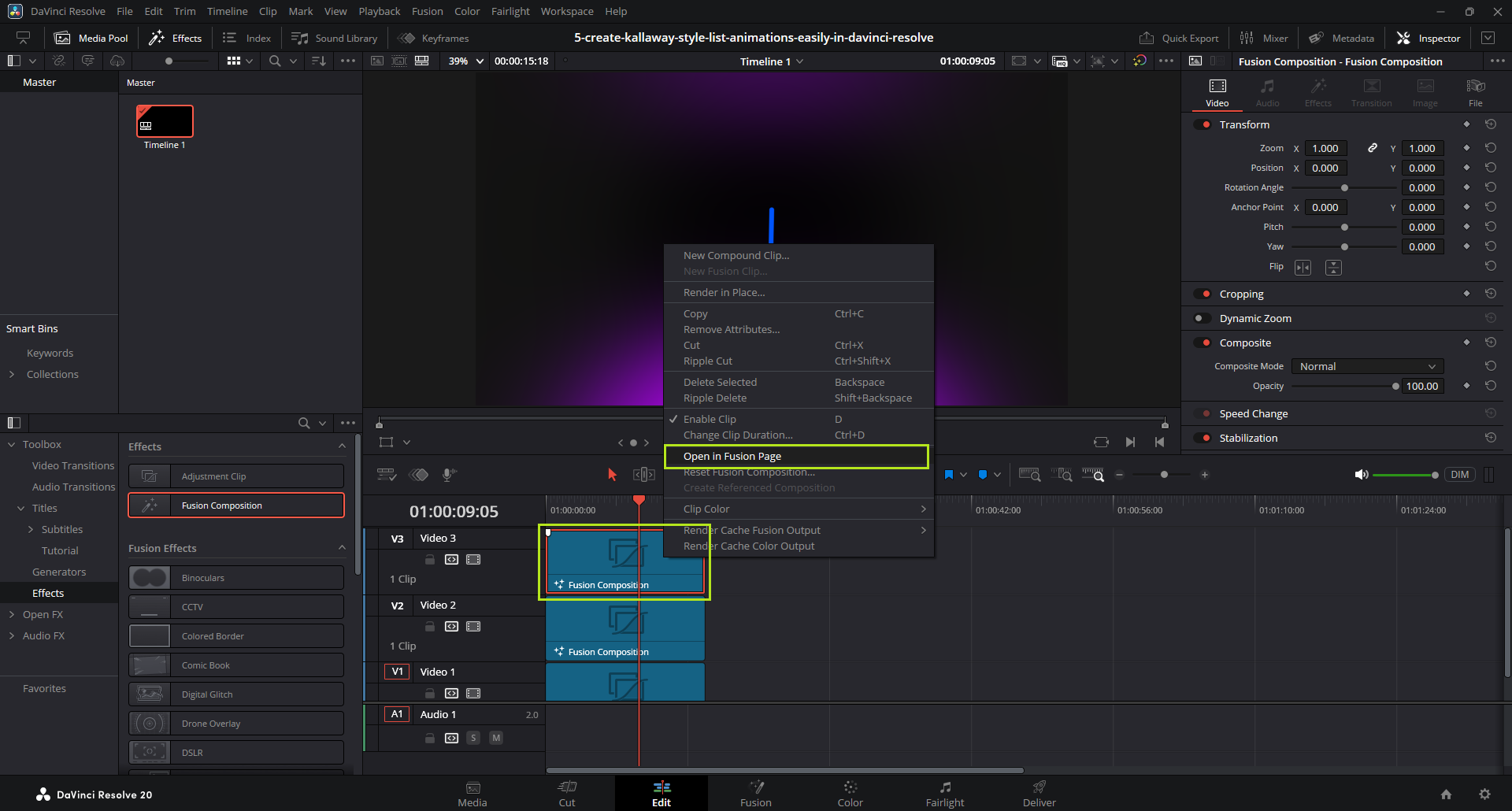The height and width of the screenshot is (811, 1512).
Task: Click the DIM audio button
Action: tap(1459, 475)
